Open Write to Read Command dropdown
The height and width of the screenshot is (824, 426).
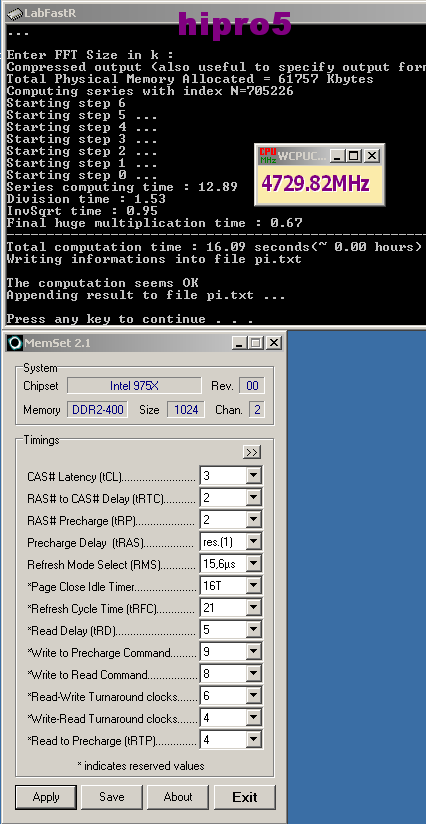tap(254, 674)
